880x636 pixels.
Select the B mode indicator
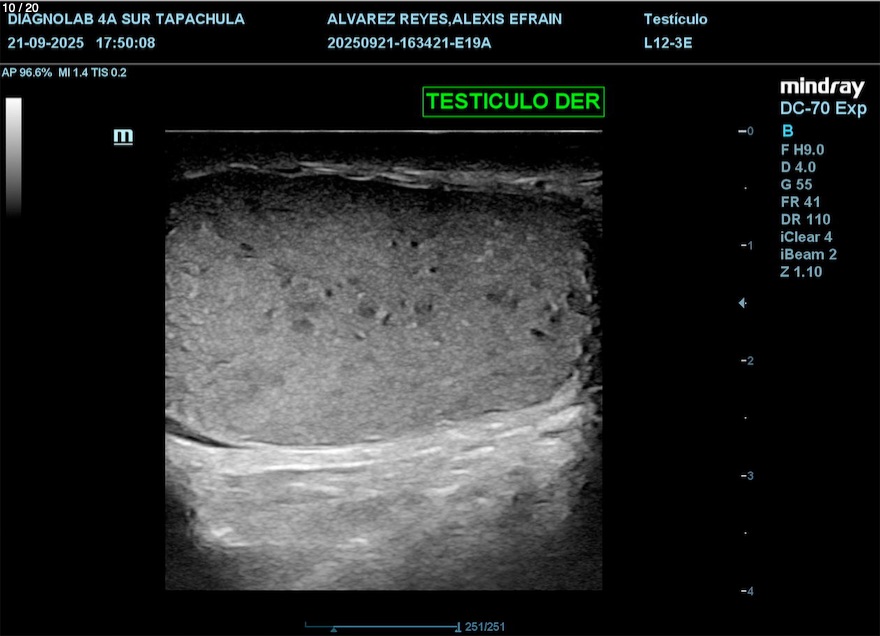(x=787, y=131)
